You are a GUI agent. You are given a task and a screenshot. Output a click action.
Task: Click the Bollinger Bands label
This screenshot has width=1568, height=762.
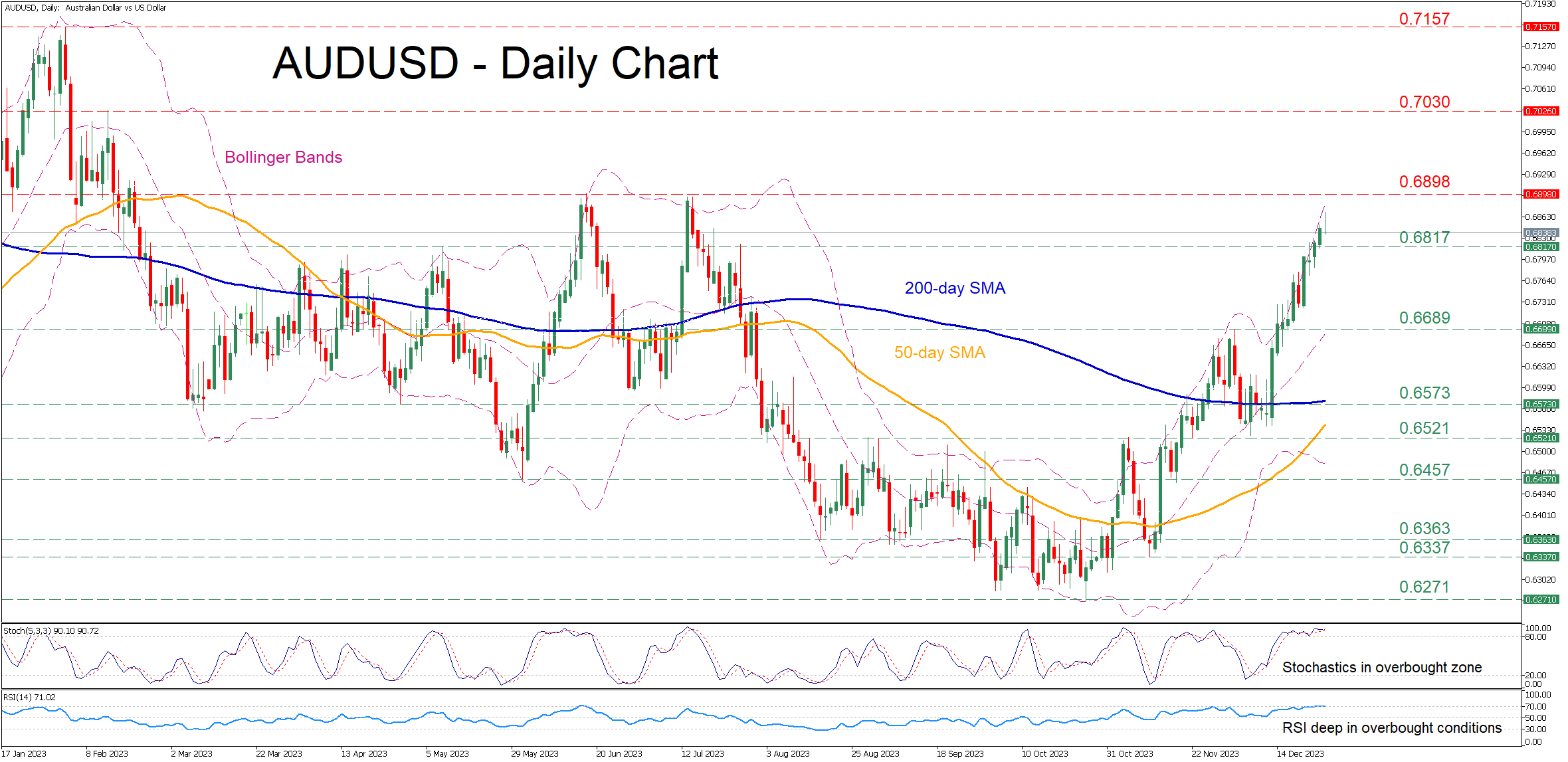point(283,157)
